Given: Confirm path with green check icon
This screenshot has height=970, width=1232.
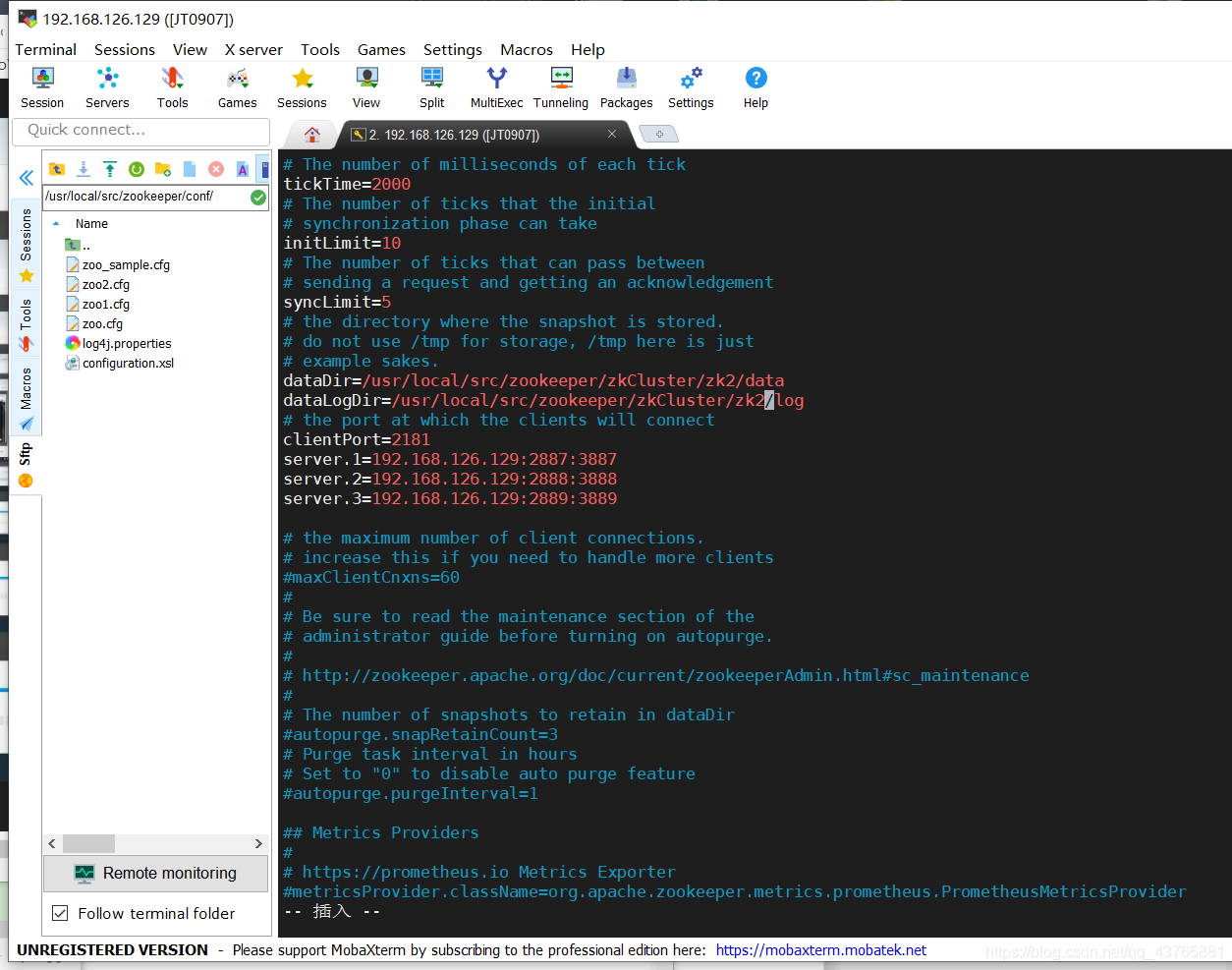Looking at the screenshot, I should [x=258, y=198].
